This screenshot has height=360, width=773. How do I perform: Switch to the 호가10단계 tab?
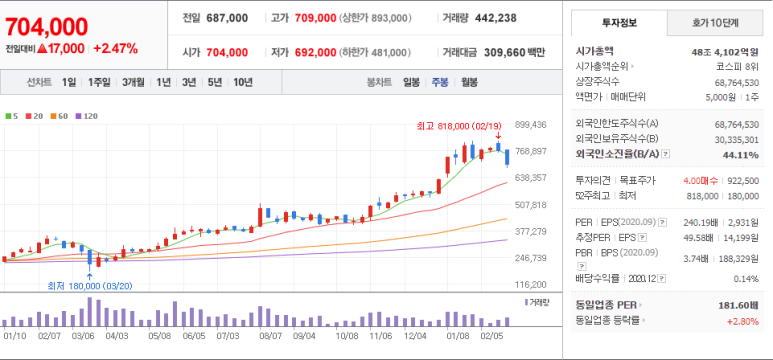coord(715,23)
